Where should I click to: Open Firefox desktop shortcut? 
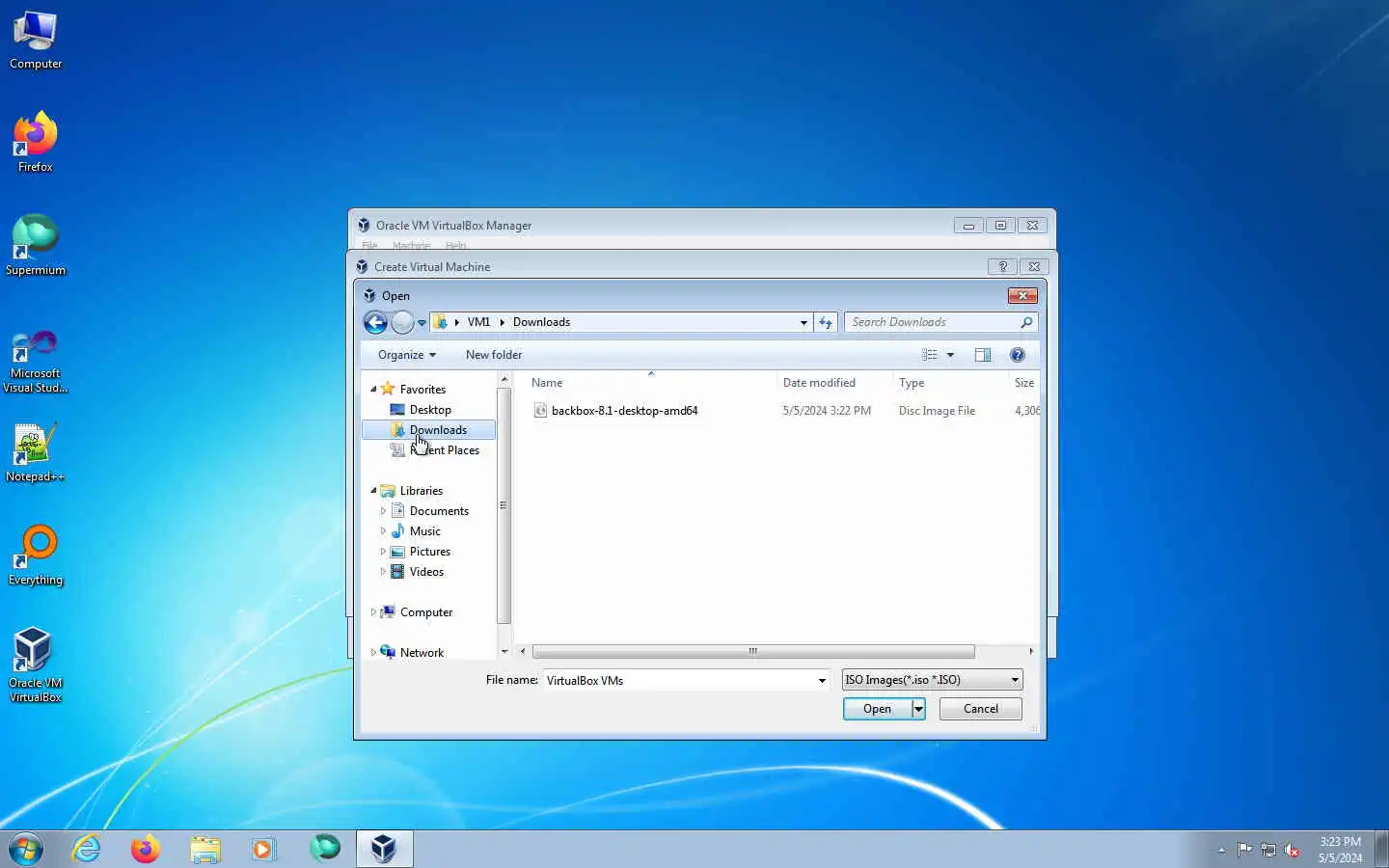pyautogui.click(x=36, y=143)
